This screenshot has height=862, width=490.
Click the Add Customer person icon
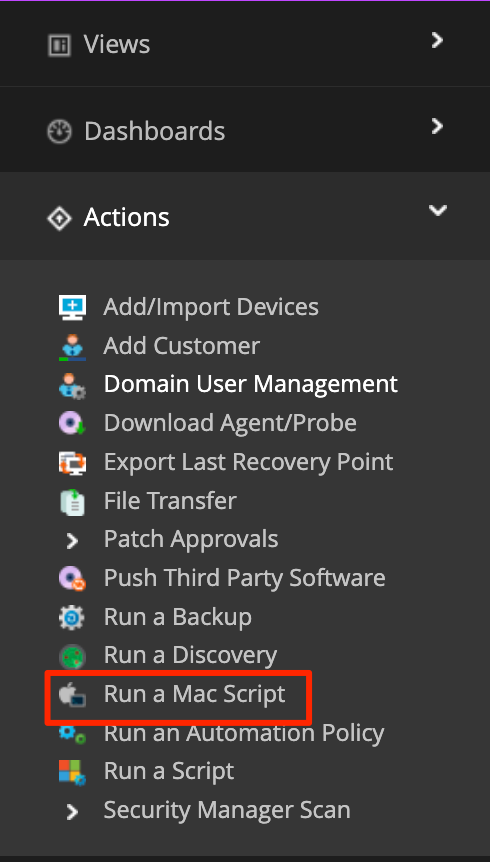pyautogui.click(x=72, y=346)
